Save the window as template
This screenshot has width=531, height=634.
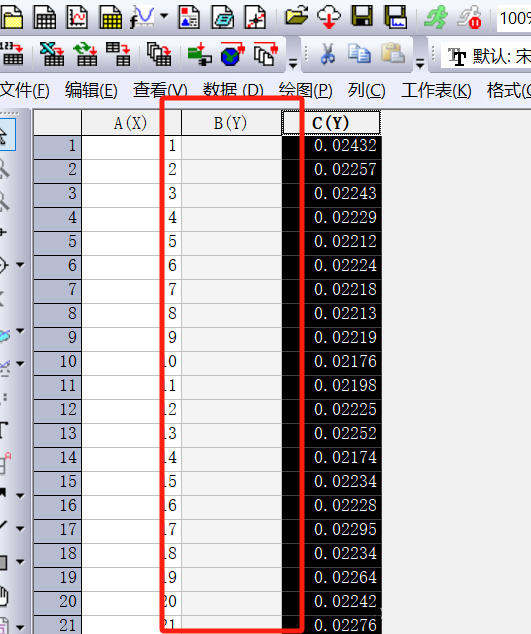pos(395,17)
